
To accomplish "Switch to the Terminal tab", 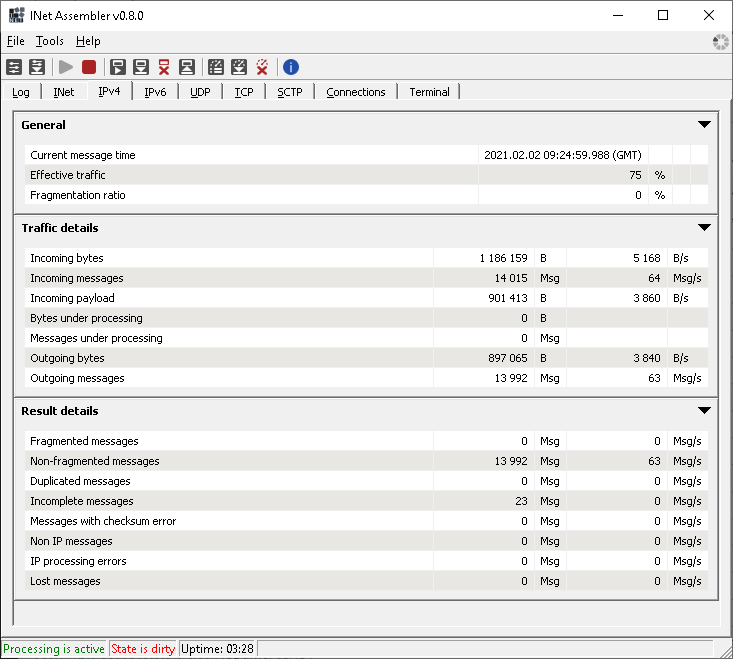I will coord(429,92).
